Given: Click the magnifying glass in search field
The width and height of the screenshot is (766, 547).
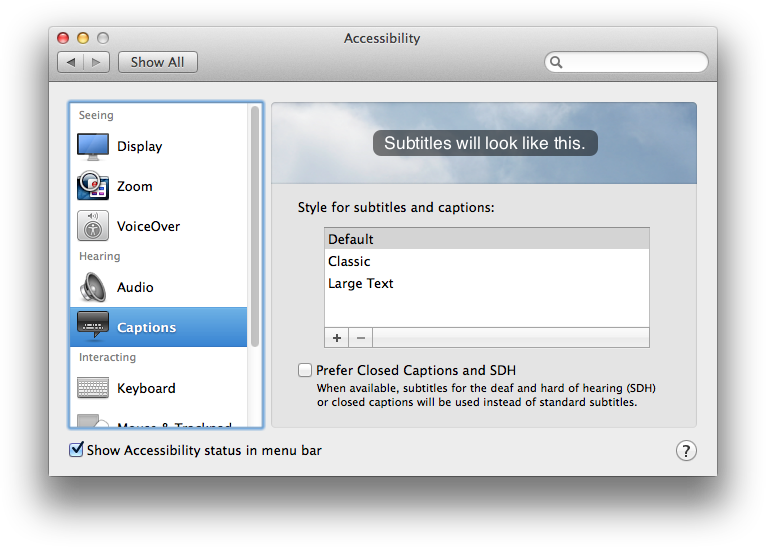Looking at the screenshot, I should click(557, 62).
